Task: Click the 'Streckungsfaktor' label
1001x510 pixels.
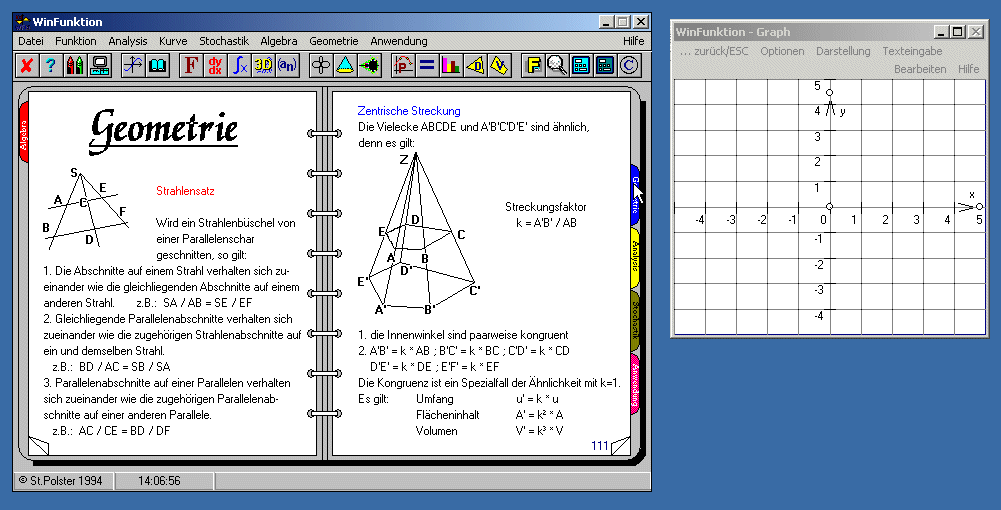Action: [x=546, y=207]
